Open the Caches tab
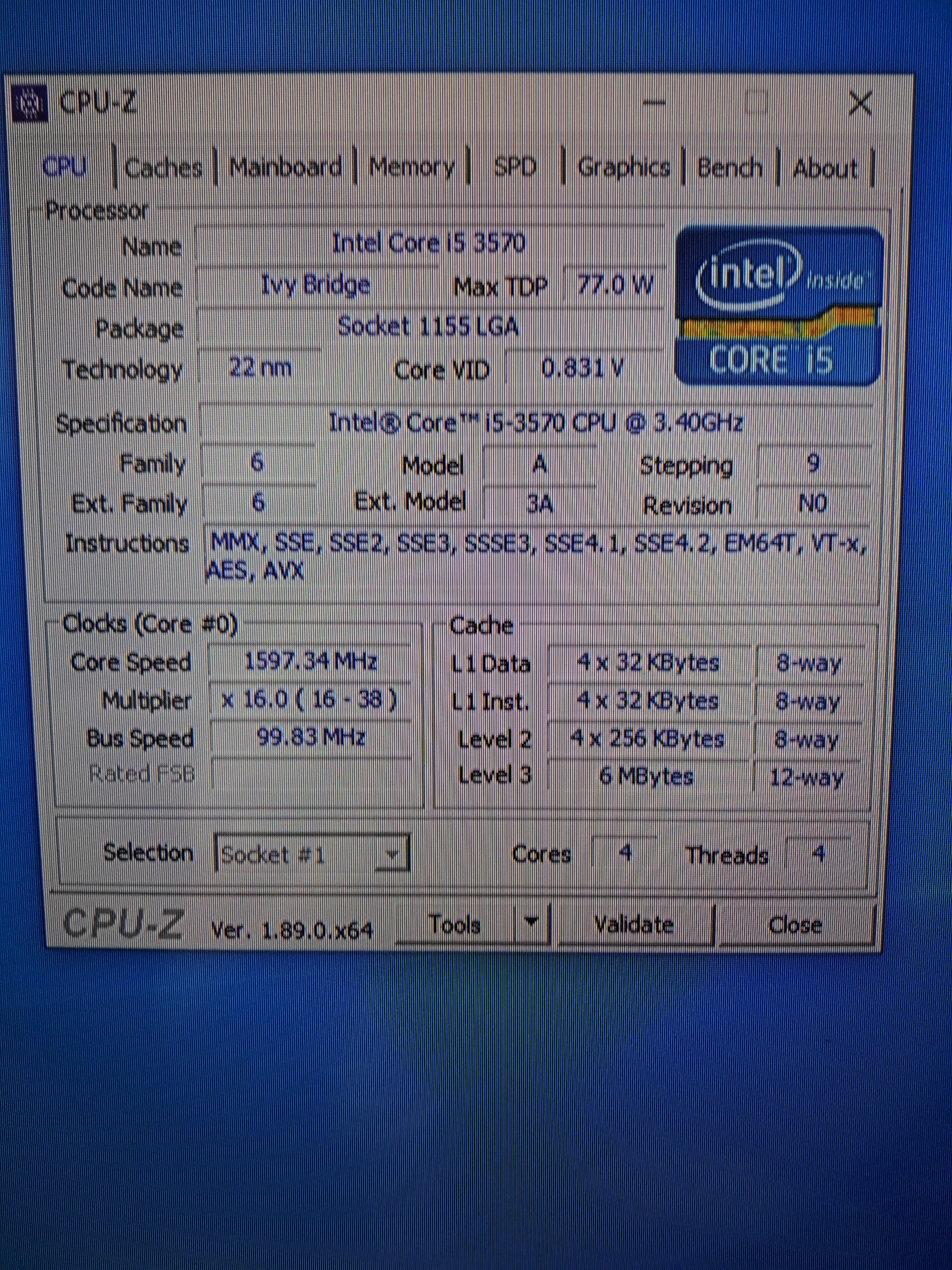The height and width of the screenshot is (1270, 952). coord(164,168)
